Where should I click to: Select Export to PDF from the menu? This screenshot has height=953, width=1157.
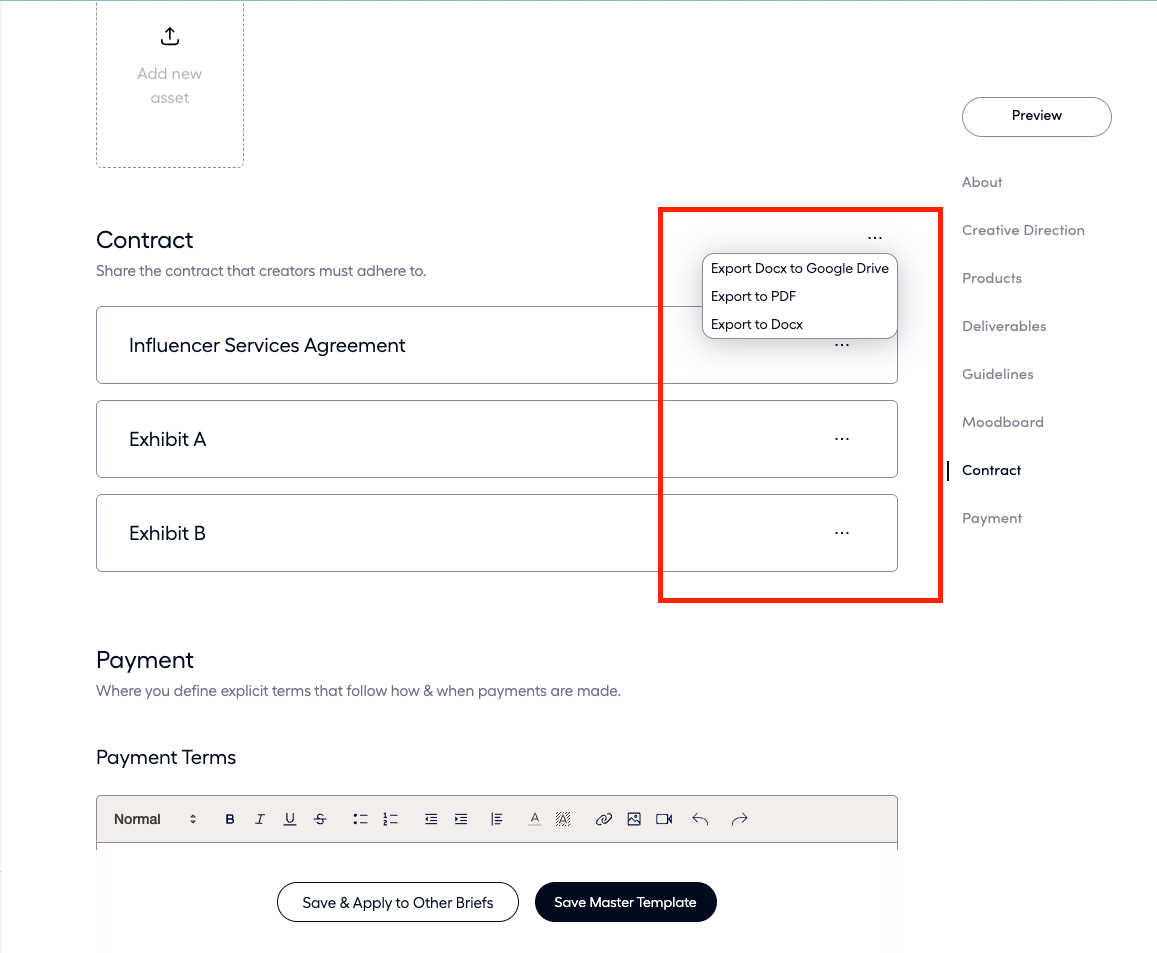click(x=753, y=297)
